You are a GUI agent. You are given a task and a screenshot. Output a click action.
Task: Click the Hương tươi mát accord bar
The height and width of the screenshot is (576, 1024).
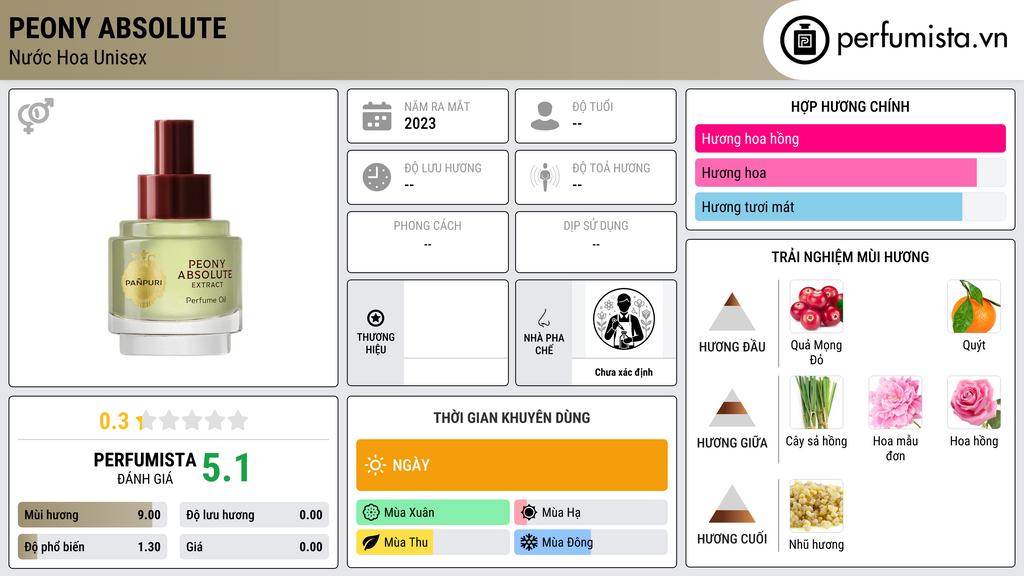(850, 206)
